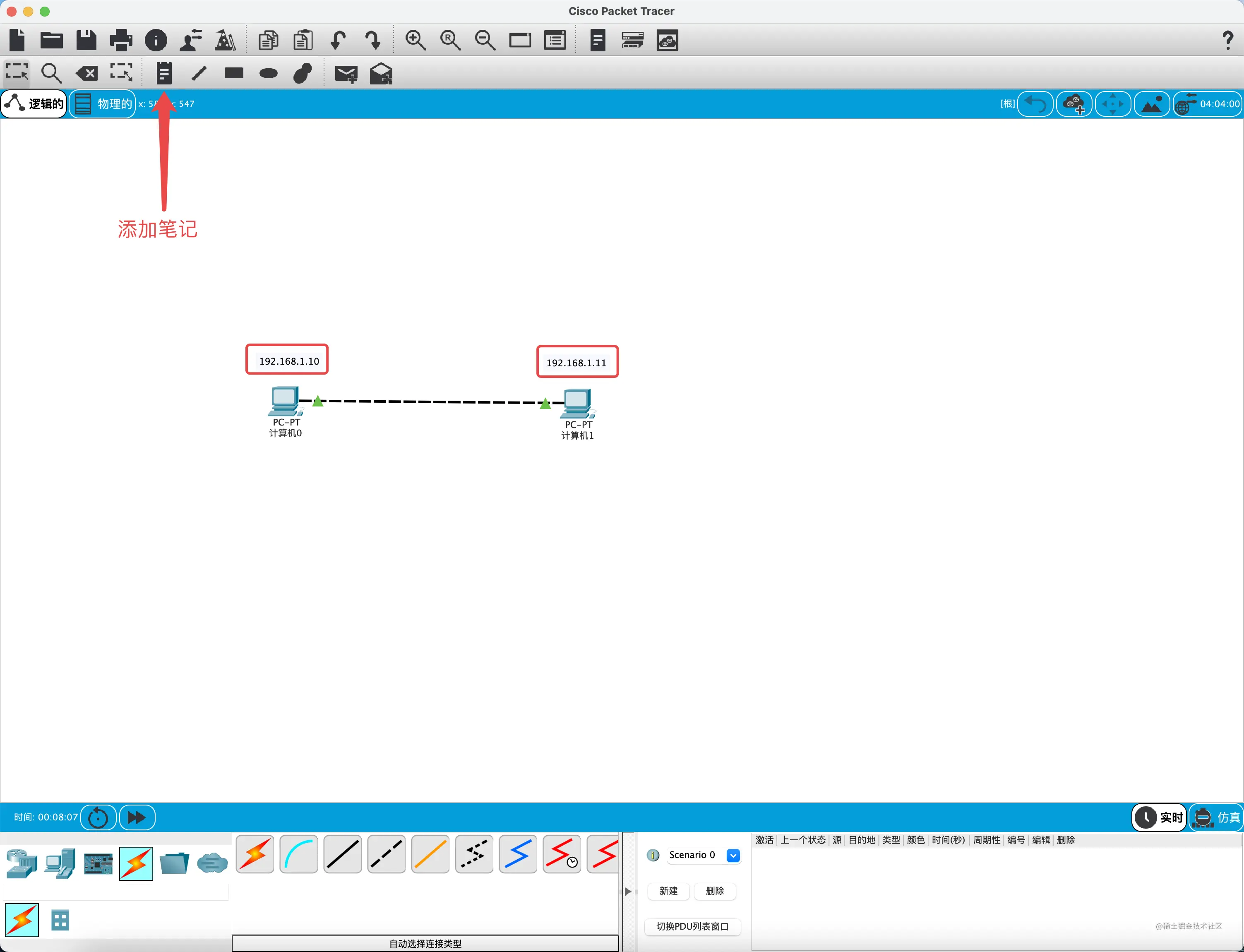
Task: Create a new cluster with cloud icon
Action: pos(1074,104)
